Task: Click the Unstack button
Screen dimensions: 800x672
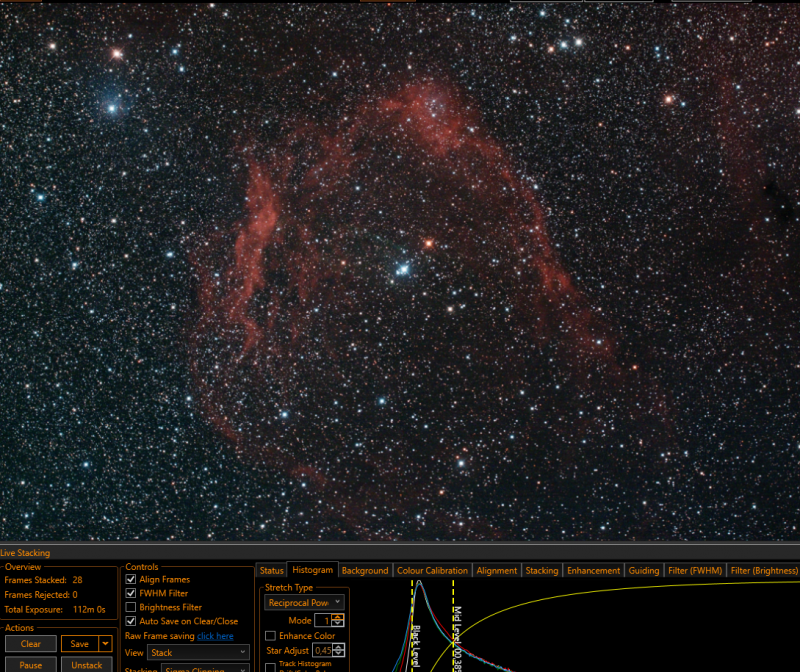Action: tap(87, 665)
